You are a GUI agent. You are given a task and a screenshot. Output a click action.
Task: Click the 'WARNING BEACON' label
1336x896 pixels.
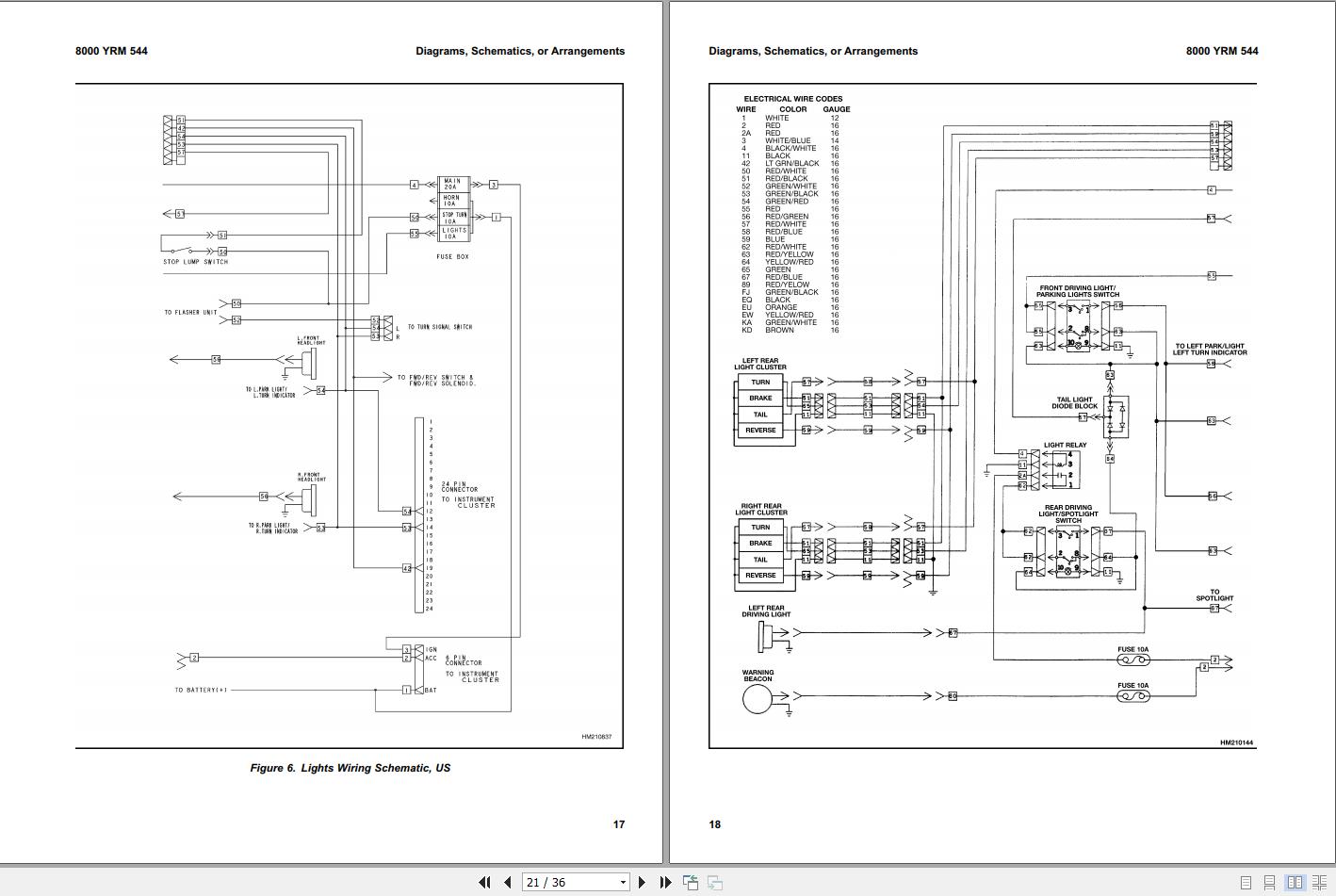758,676
